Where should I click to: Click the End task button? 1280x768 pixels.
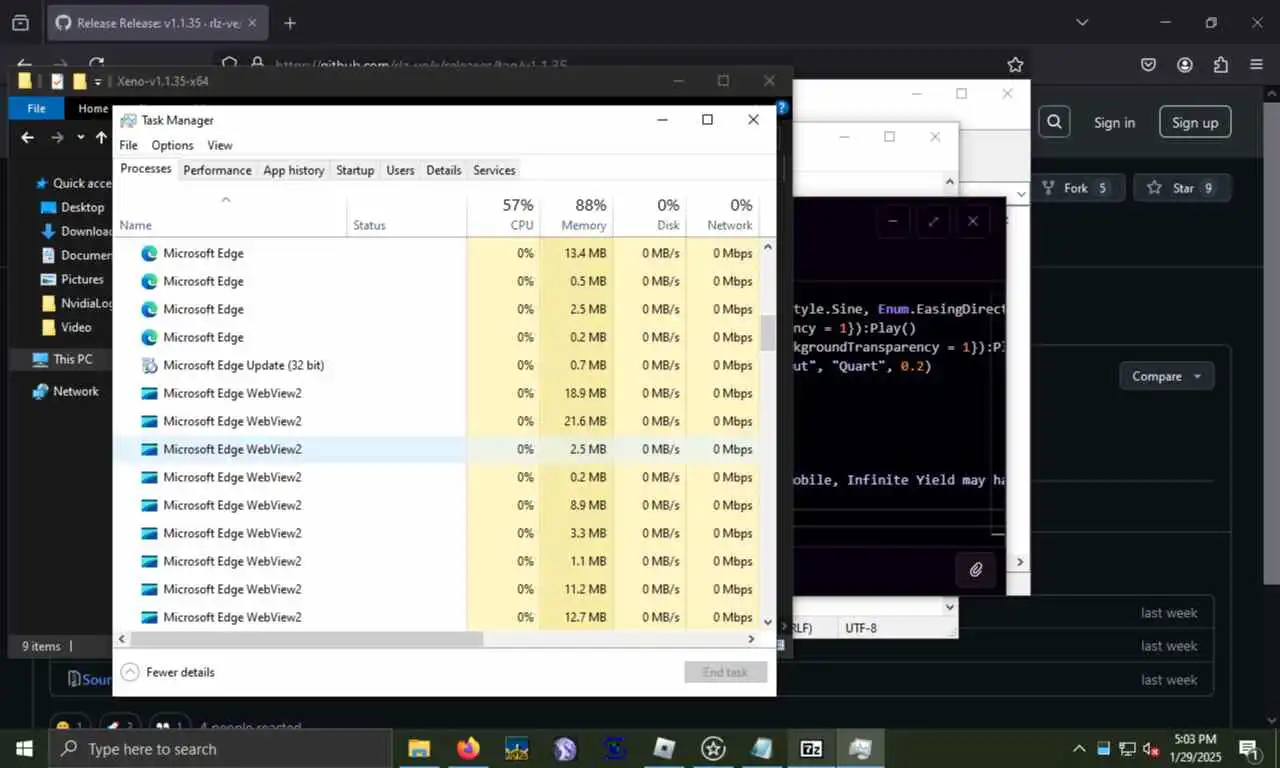(x=725, y=672)
